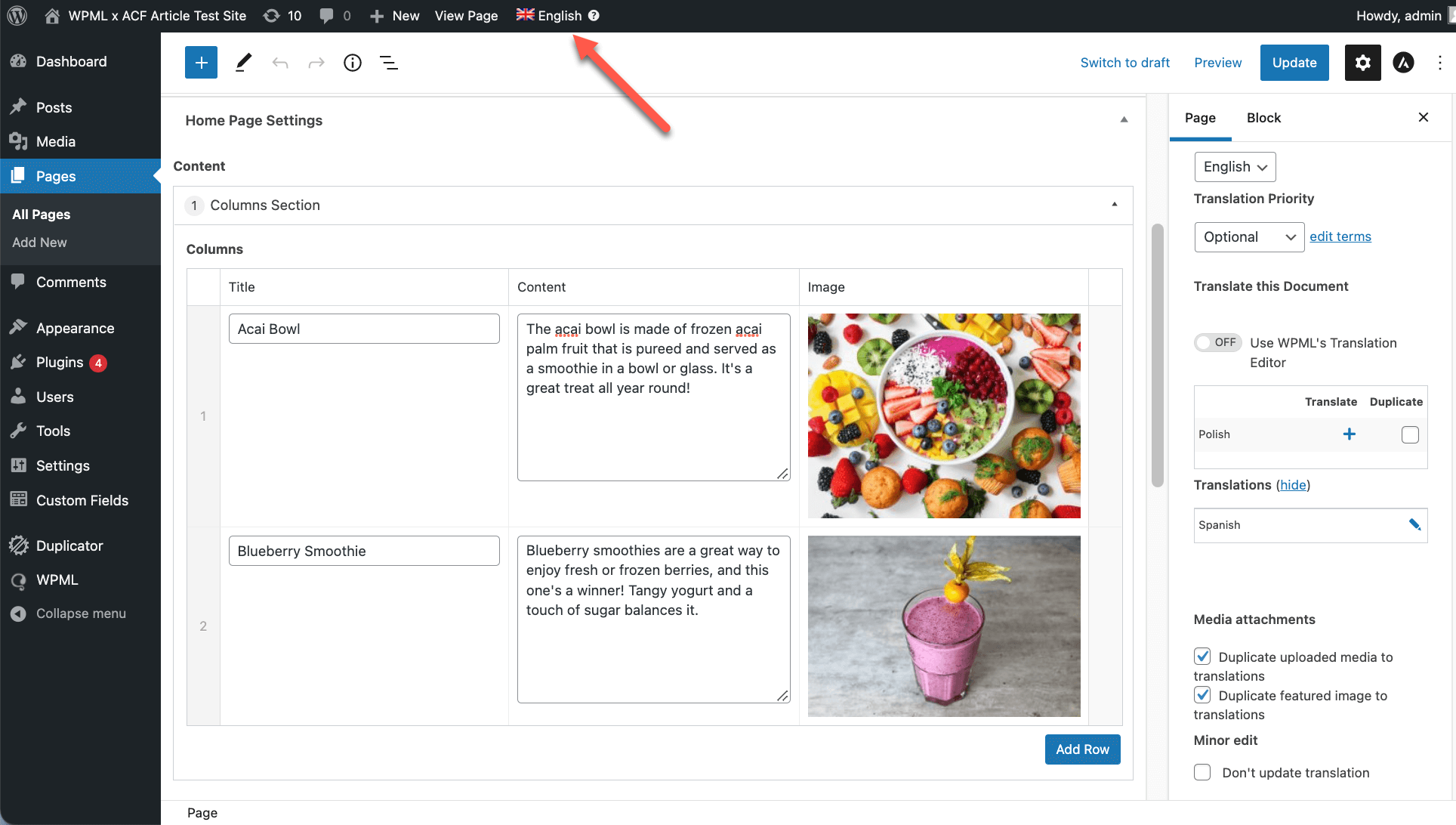Click the redo arrow
The height and width of the screenshot is (825, 1456).
click(x=316, y=63)
